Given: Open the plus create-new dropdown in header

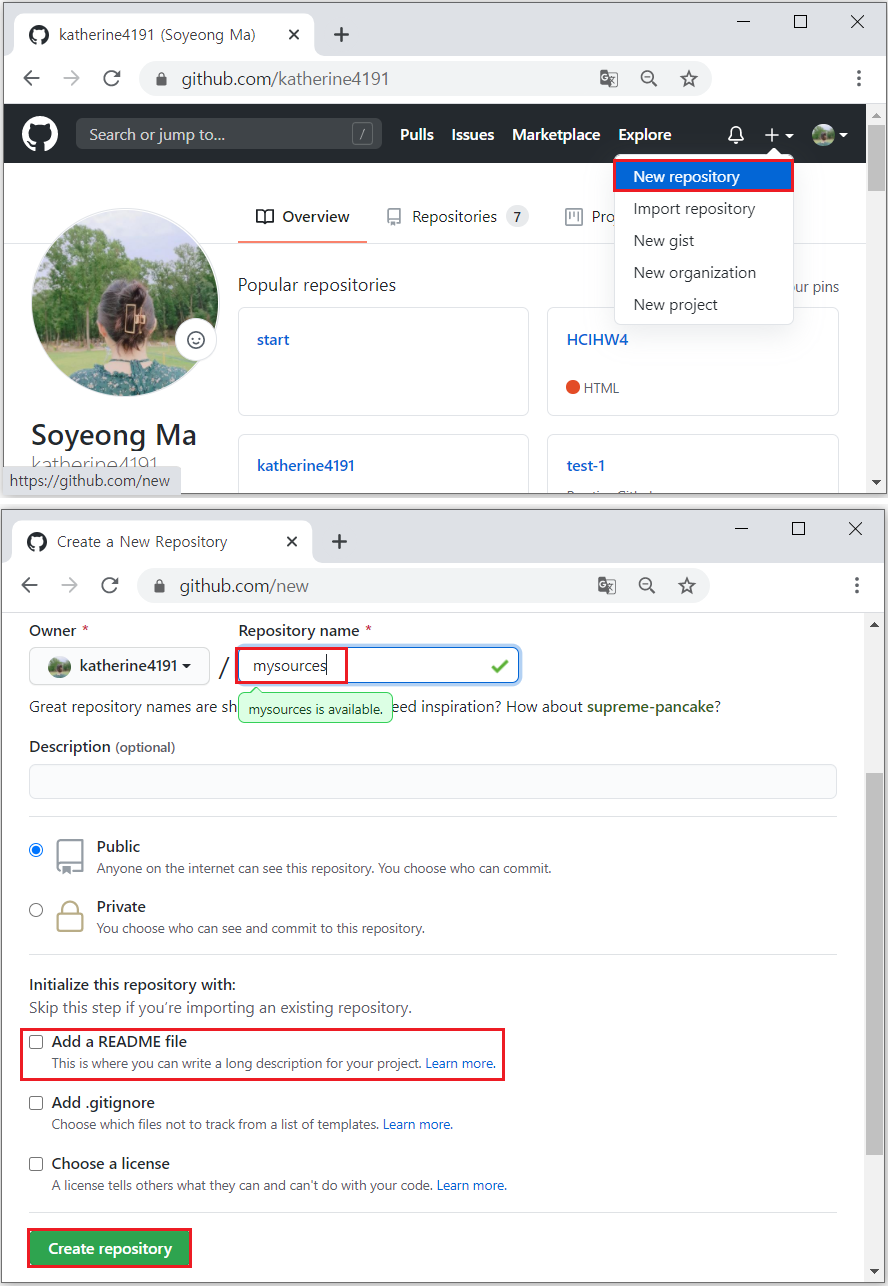Looking at the screenshot, I should [779, 135].
